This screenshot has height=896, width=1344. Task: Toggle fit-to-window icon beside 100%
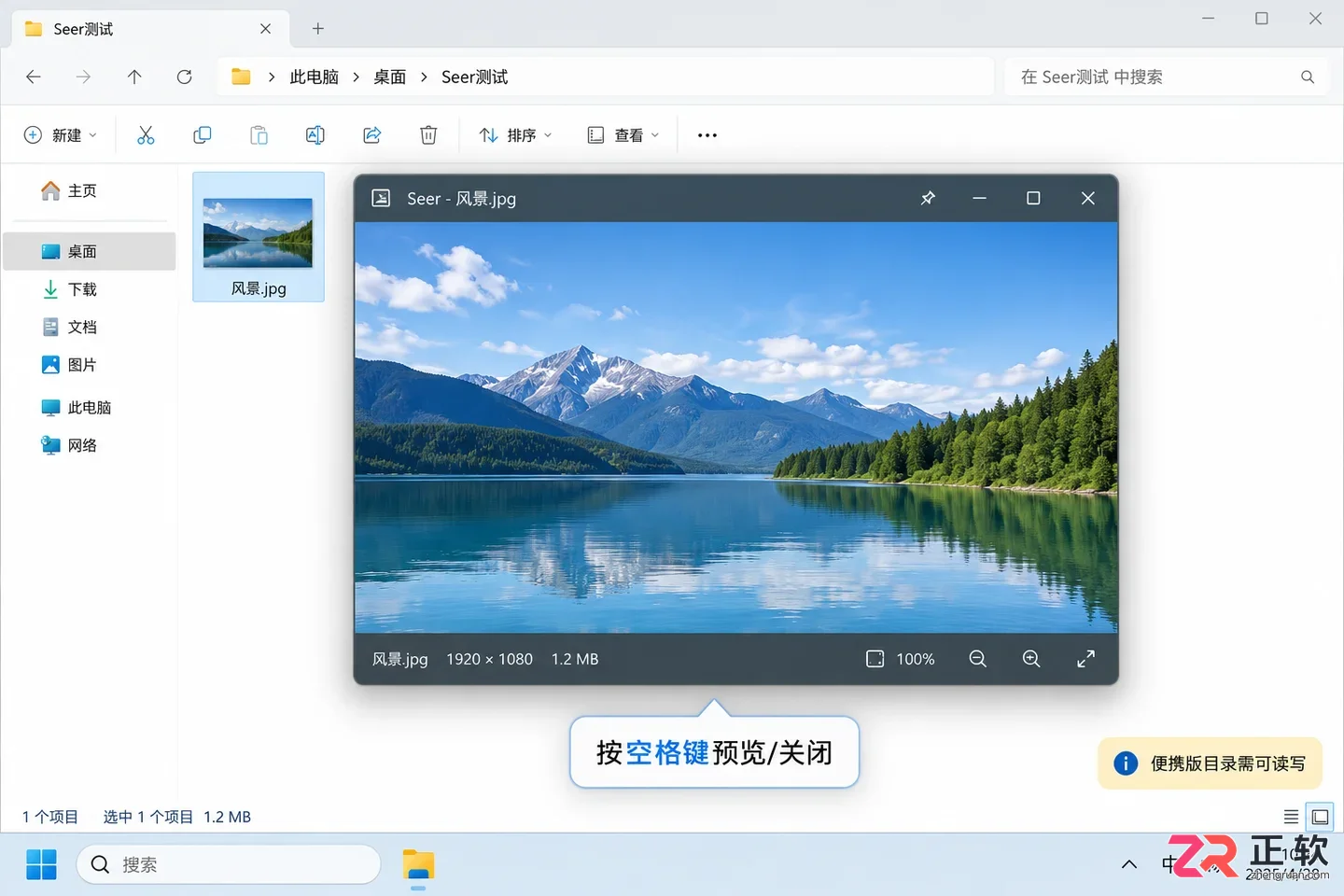point(875,659)
